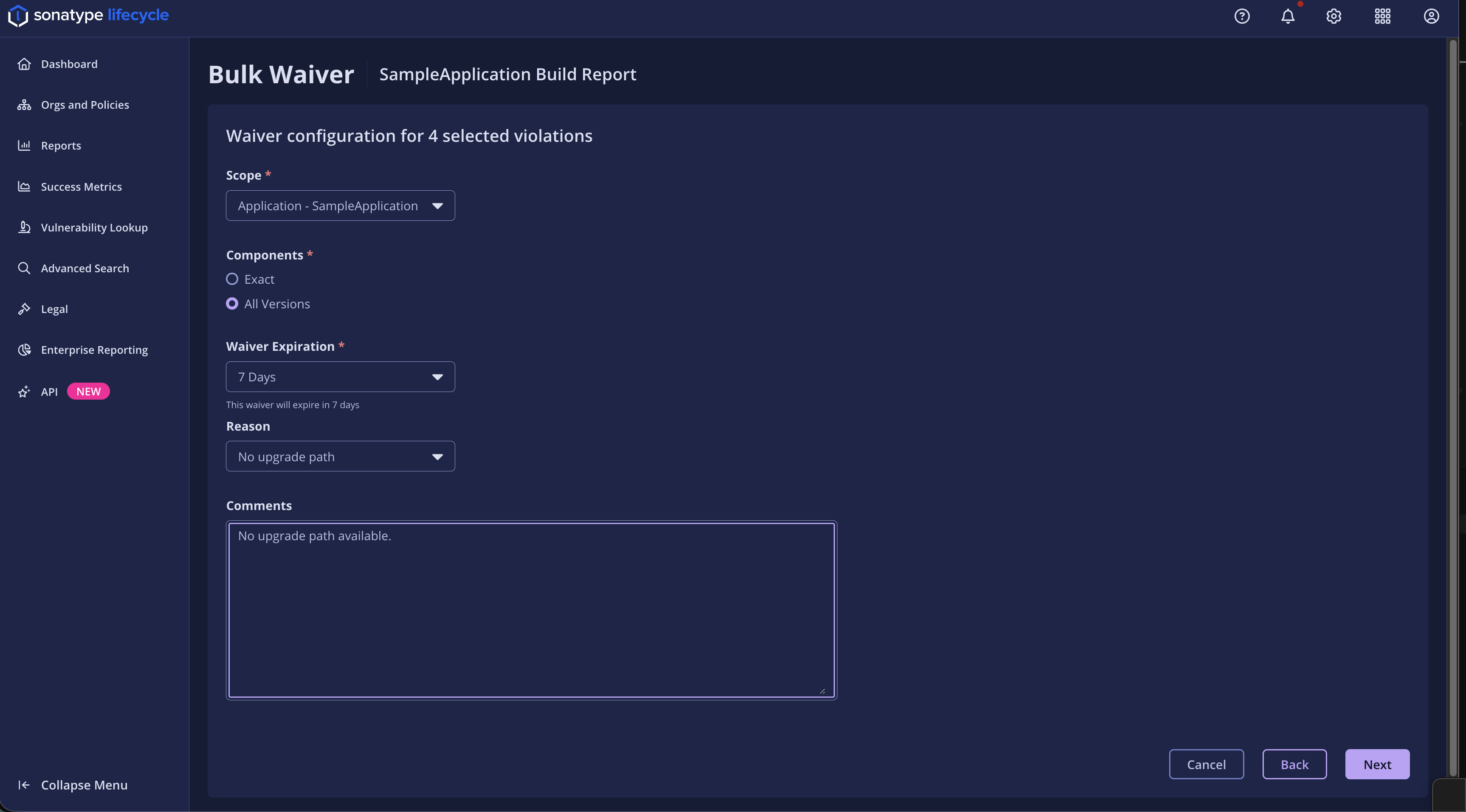The image size is (1466, 812).
Task: Open the user account profile icon
Action: pos(1431,16)
